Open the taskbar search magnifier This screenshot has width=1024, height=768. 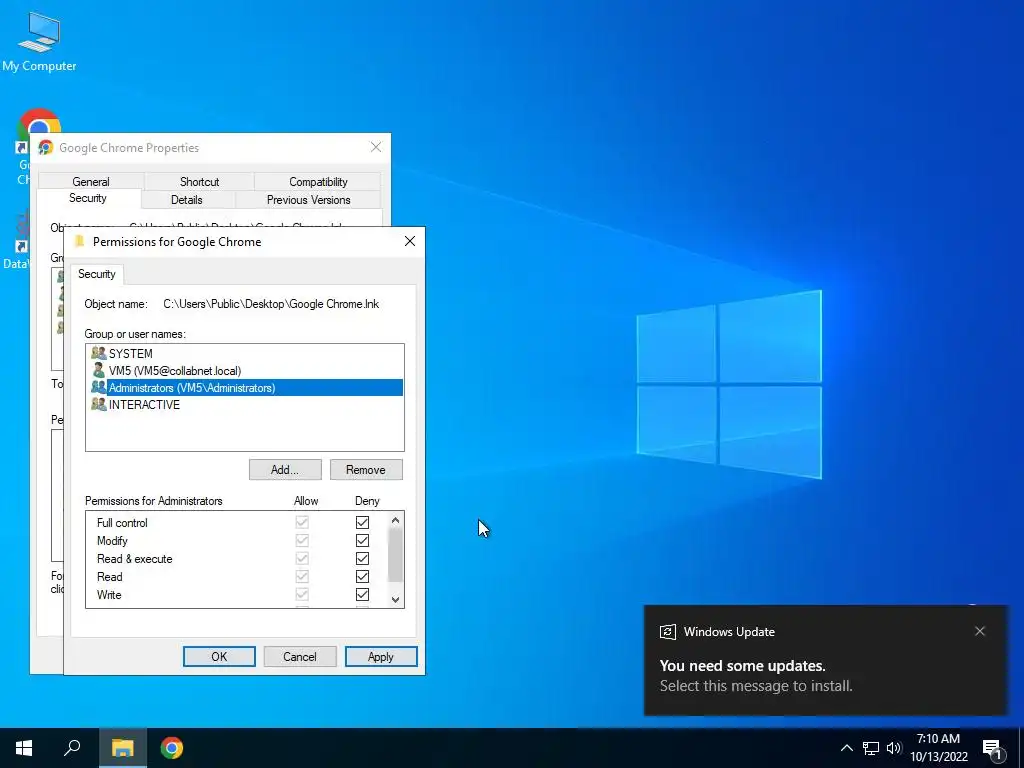tap(72, 748)
